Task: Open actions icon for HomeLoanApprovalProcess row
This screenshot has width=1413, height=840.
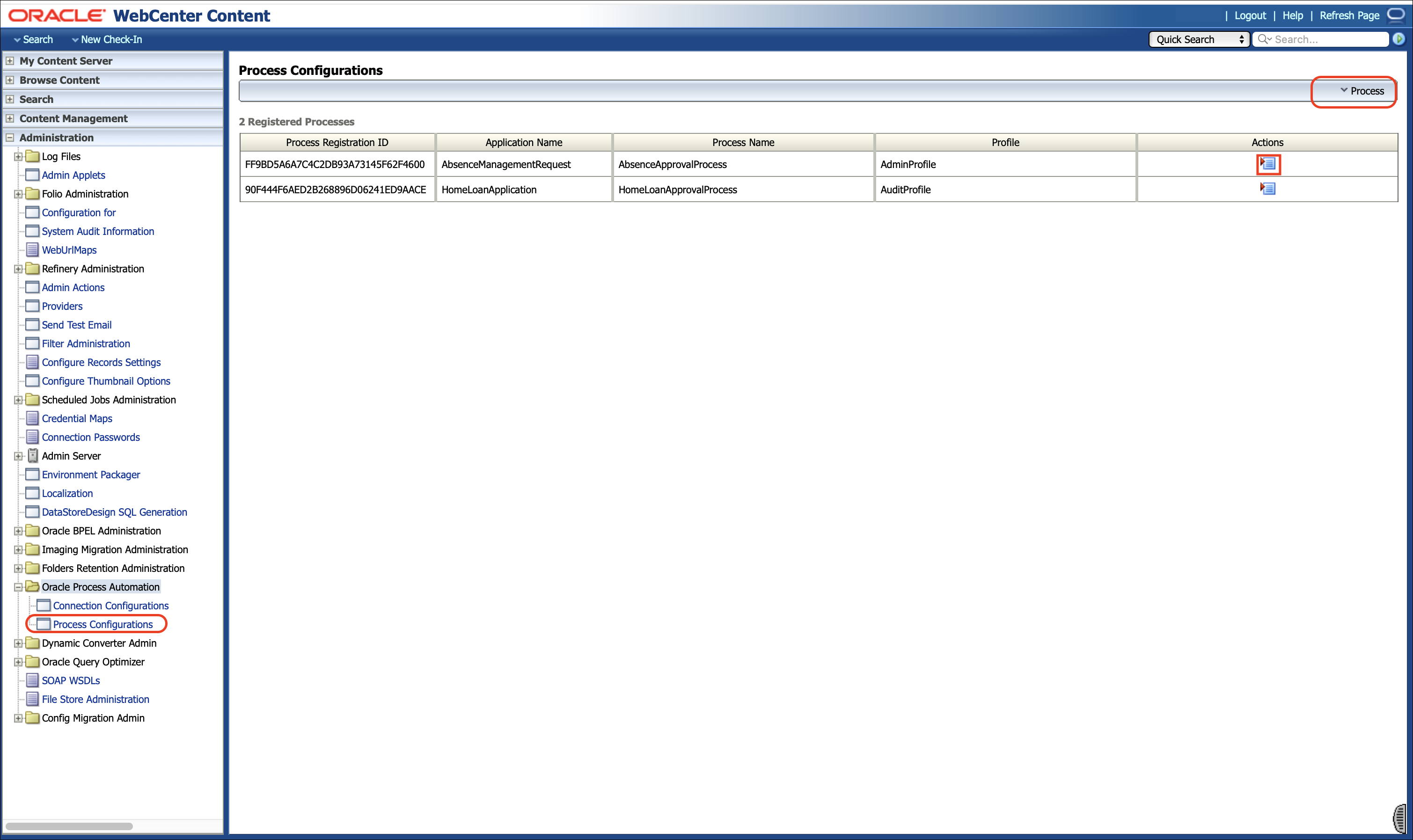Action: pos(1267,189)
